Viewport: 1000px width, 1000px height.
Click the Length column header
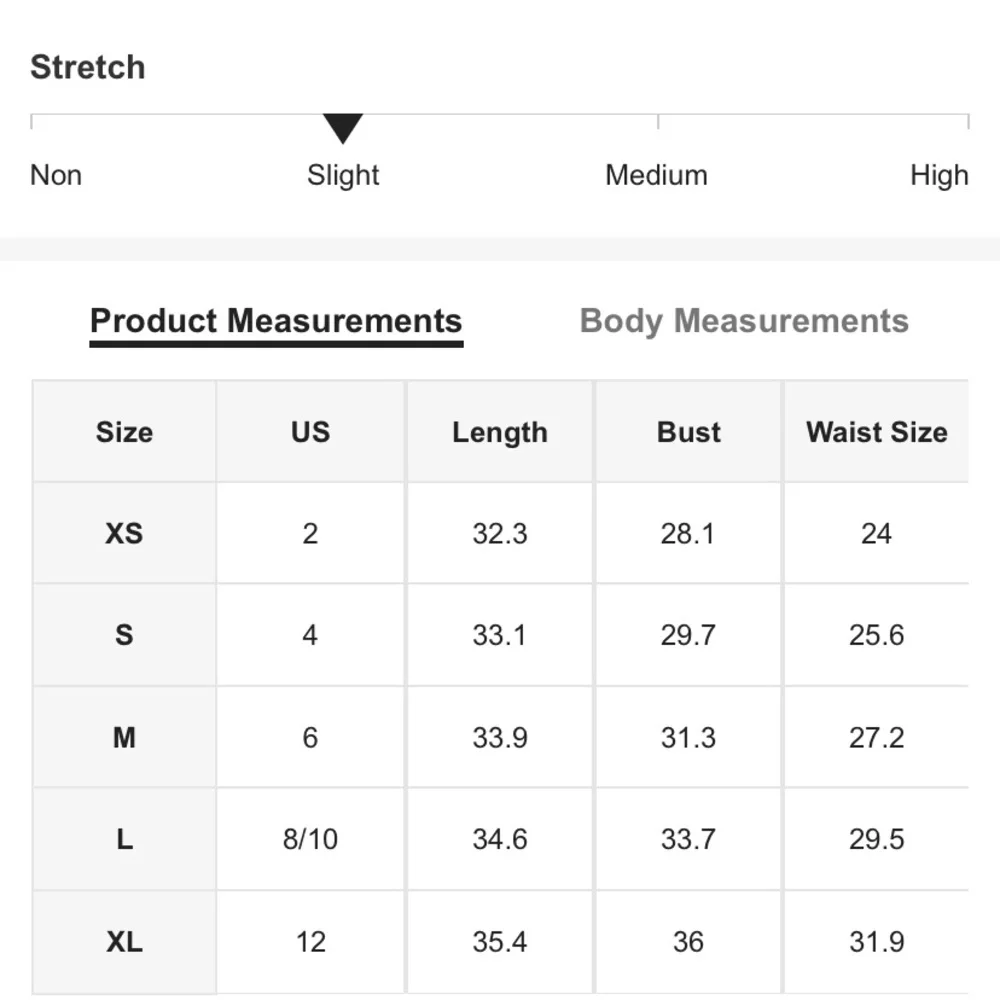tap(499, 432)
